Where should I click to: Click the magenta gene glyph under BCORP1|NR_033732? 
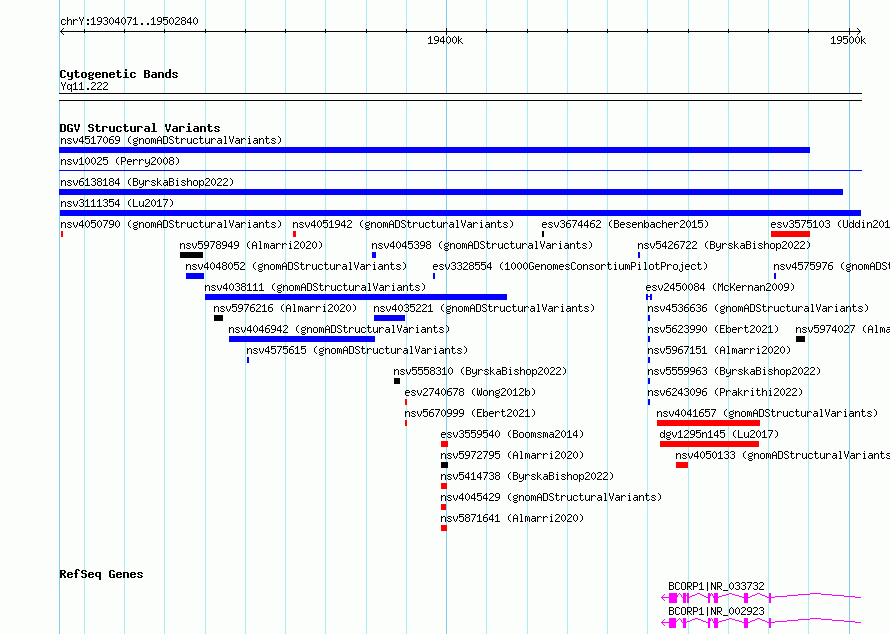click(761, 597)
